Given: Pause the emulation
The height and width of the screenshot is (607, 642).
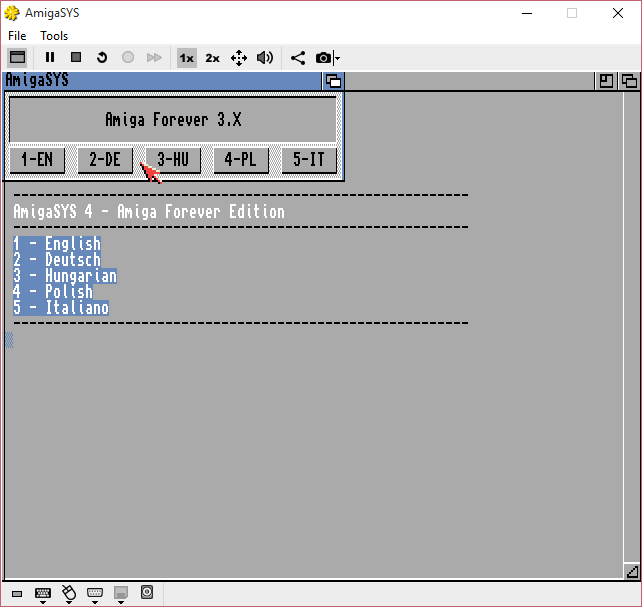Looking at the screenshot, I should click(50, 57).
